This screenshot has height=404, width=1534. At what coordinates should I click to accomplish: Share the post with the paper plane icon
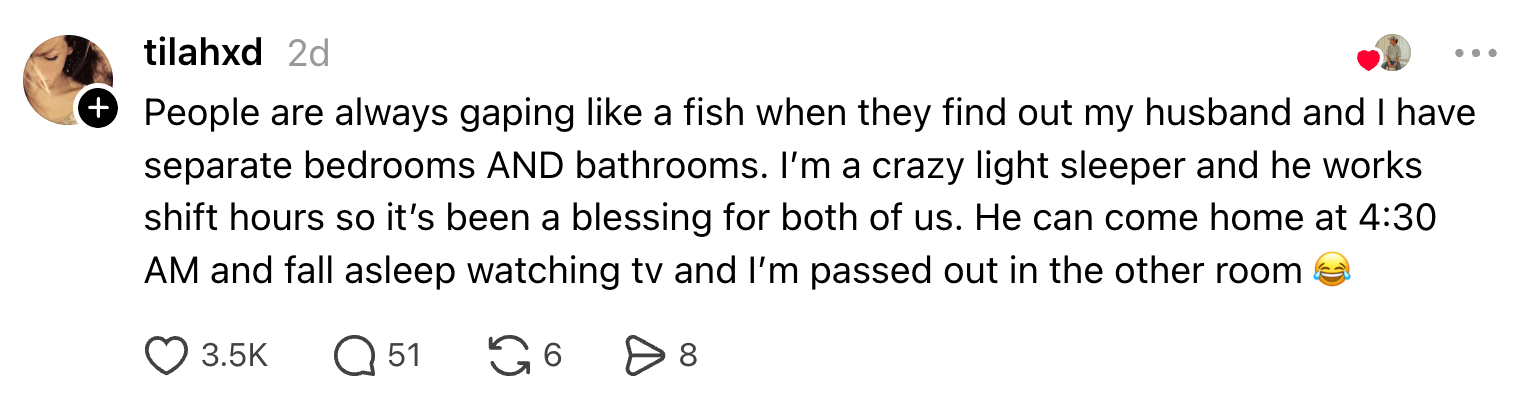[644, 355]
